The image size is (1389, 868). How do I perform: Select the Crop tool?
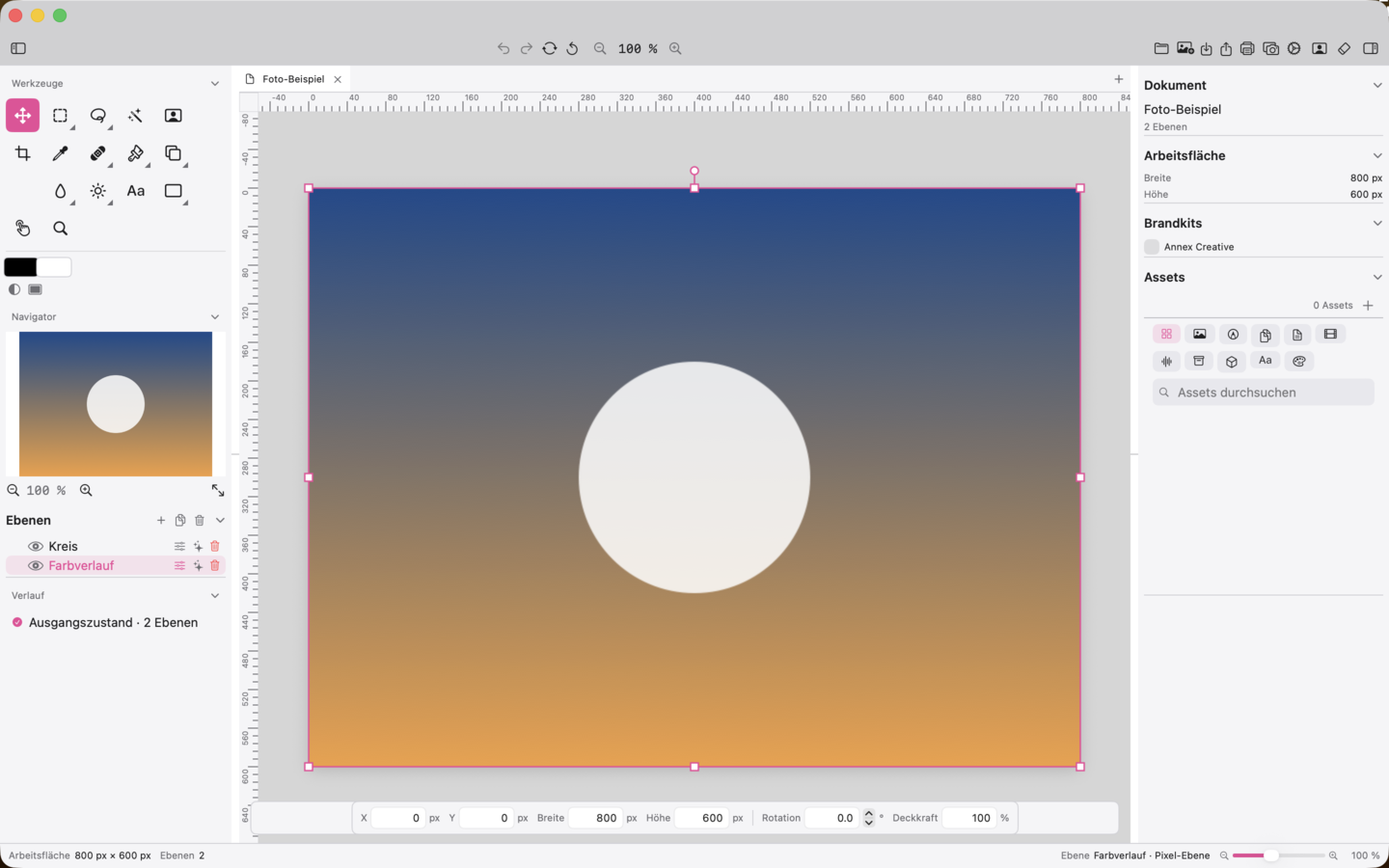click(x=22, y=153)
